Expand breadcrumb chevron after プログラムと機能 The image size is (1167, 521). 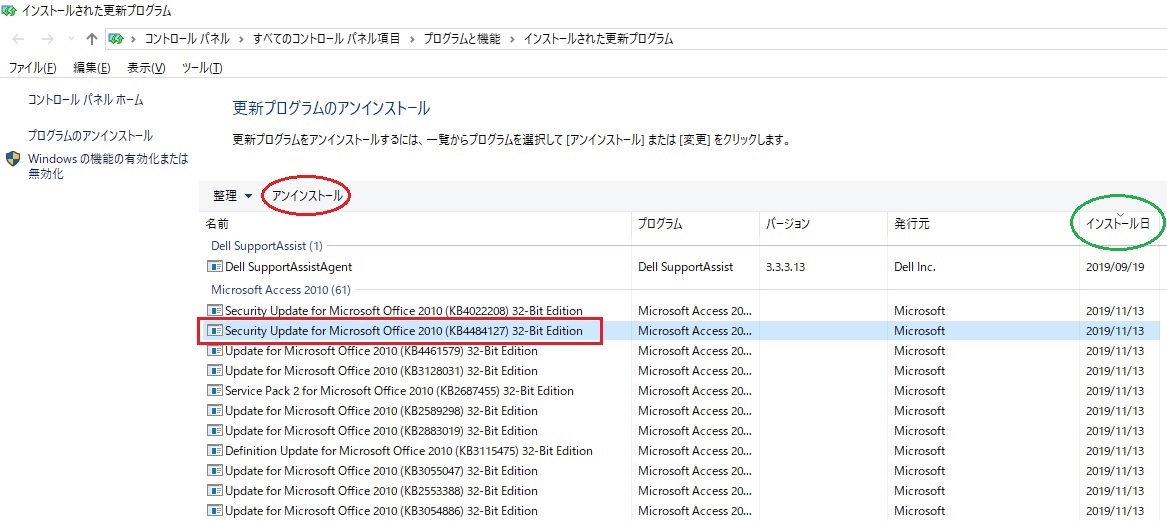pos(513,39)
